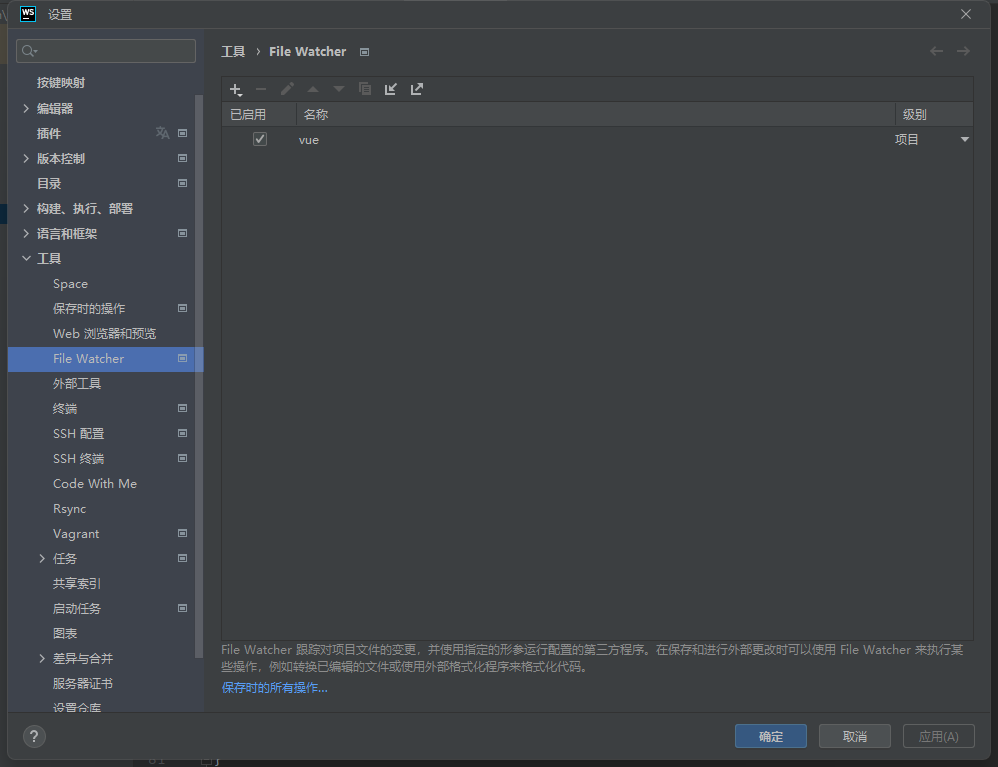This screenshot has width=998, height=767.
Task: Click the 确定 button
Action: (771, 736)
